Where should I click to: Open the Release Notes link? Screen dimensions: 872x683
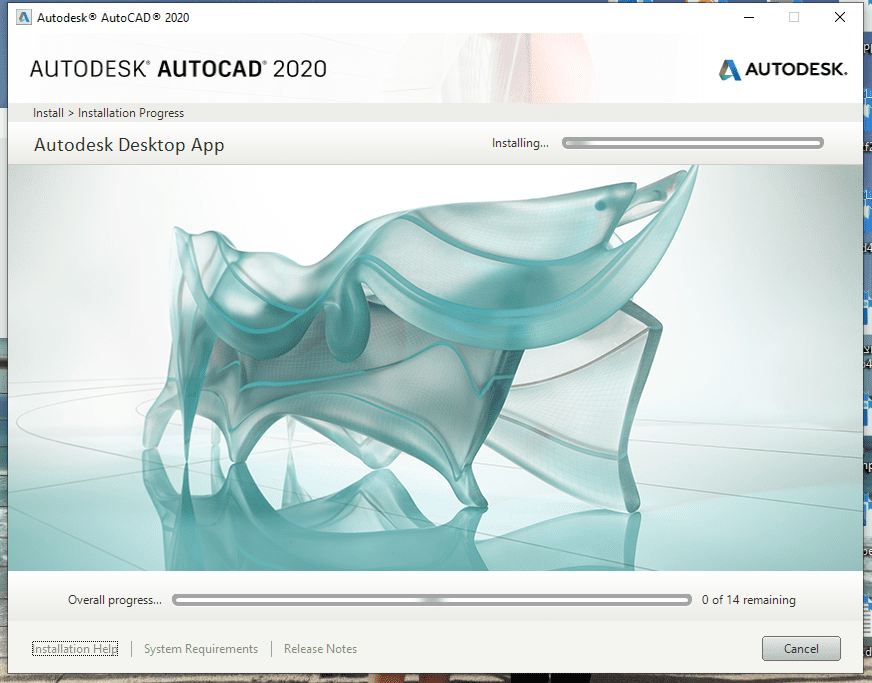(320, 649)
